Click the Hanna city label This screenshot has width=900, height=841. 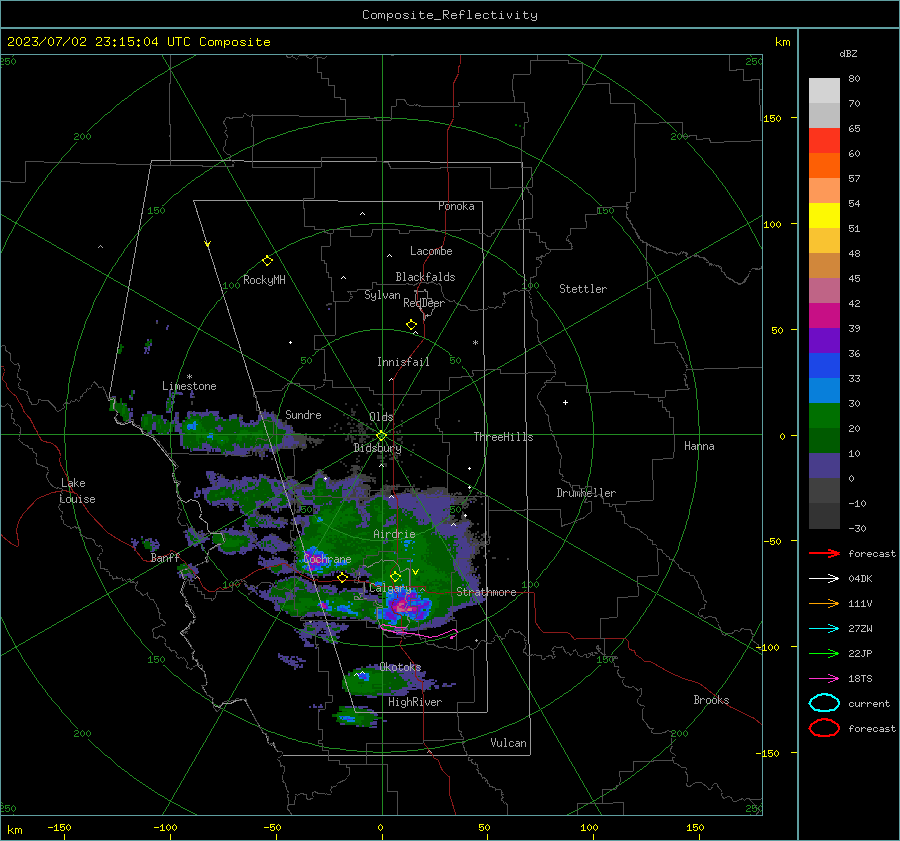click(x=699, y=446)
